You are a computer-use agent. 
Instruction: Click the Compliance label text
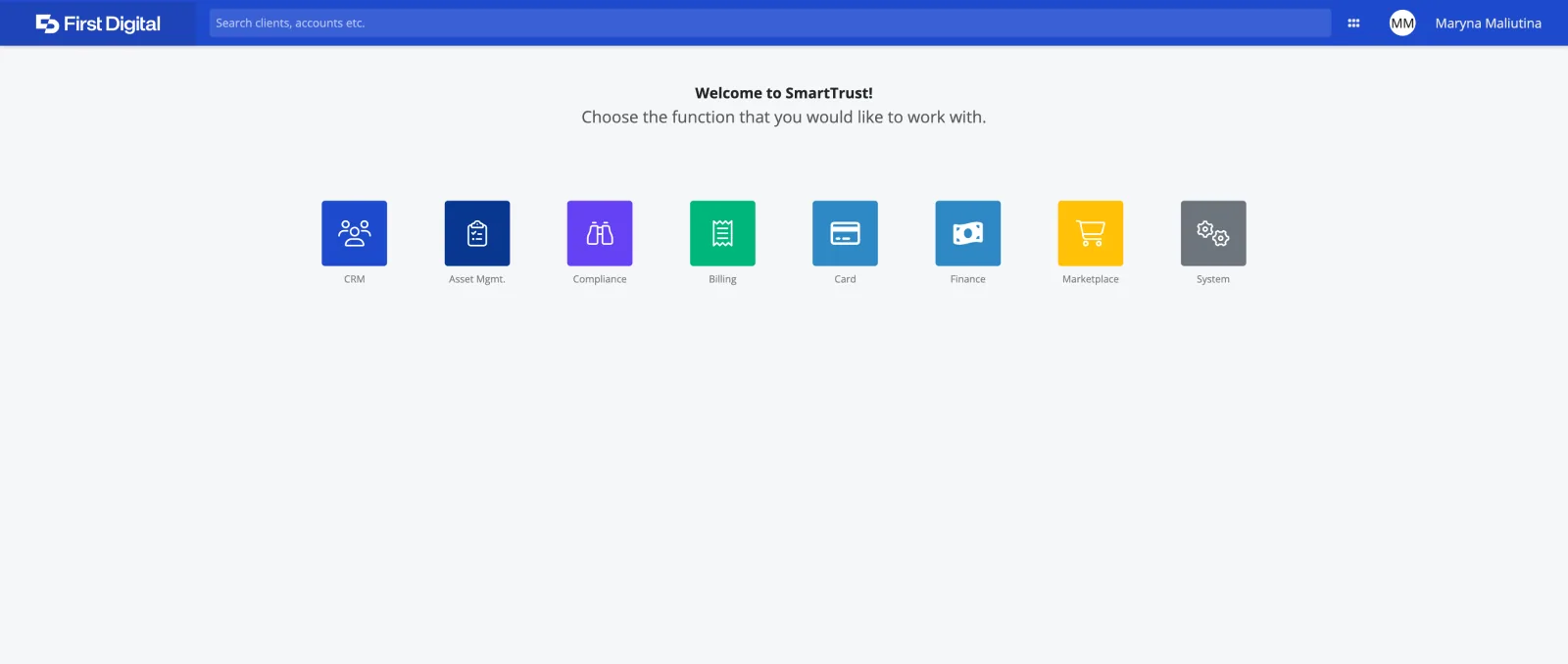pos(600,279)
